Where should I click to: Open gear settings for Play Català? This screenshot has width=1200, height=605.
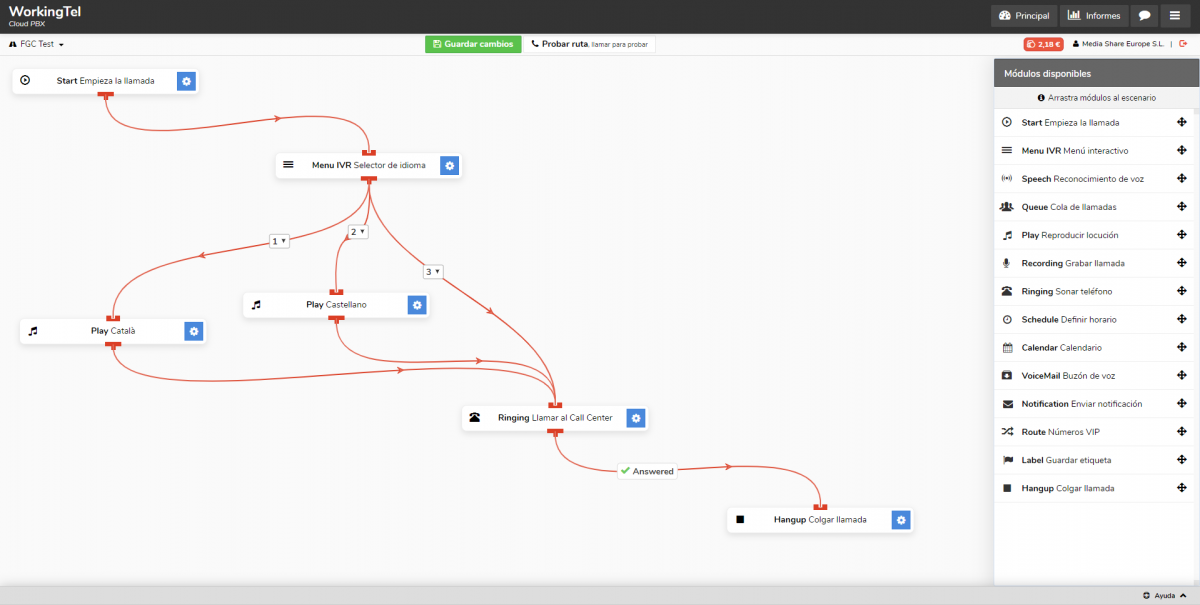click(194, 331)
